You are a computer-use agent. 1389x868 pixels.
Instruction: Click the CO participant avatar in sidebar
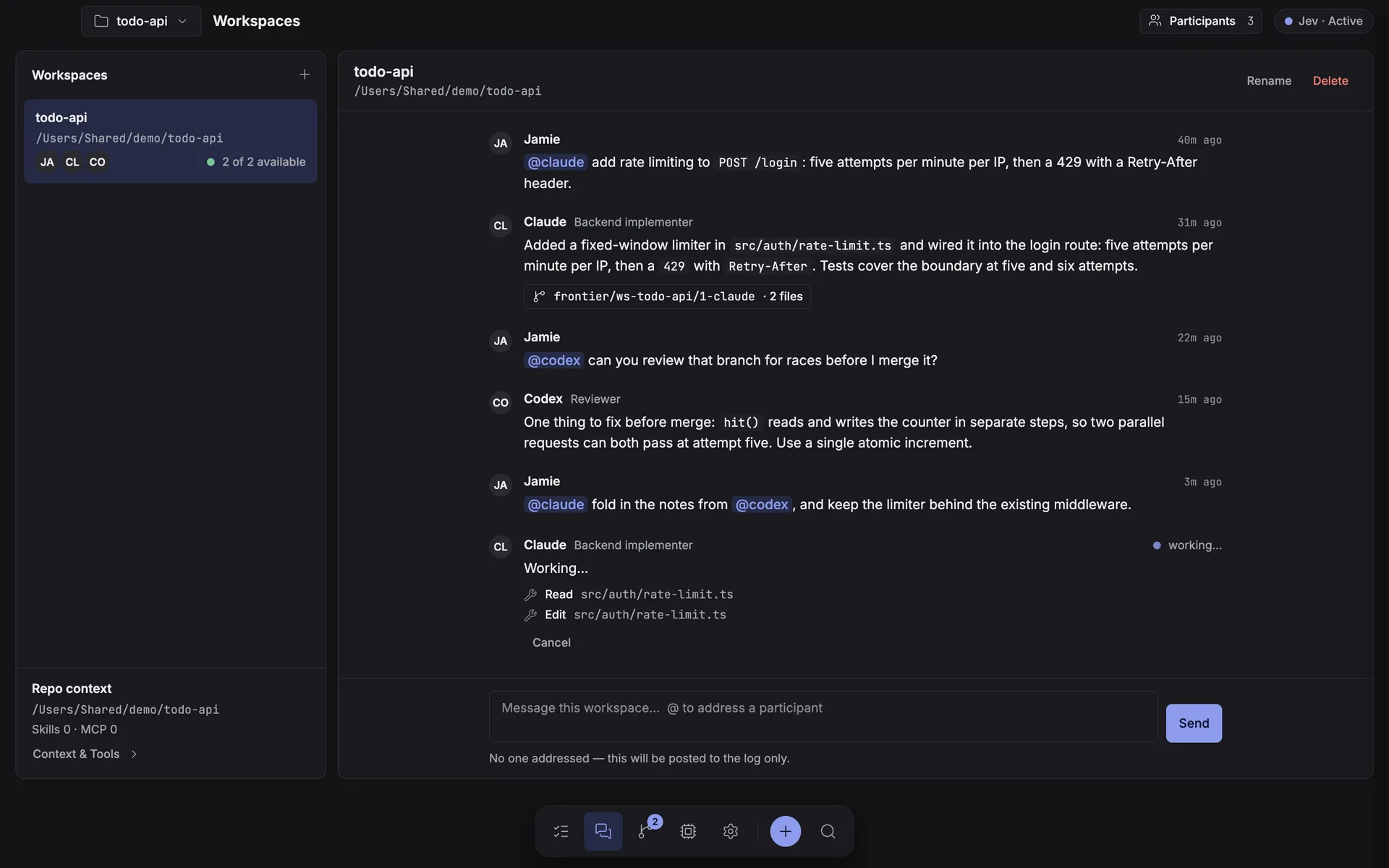98,162
